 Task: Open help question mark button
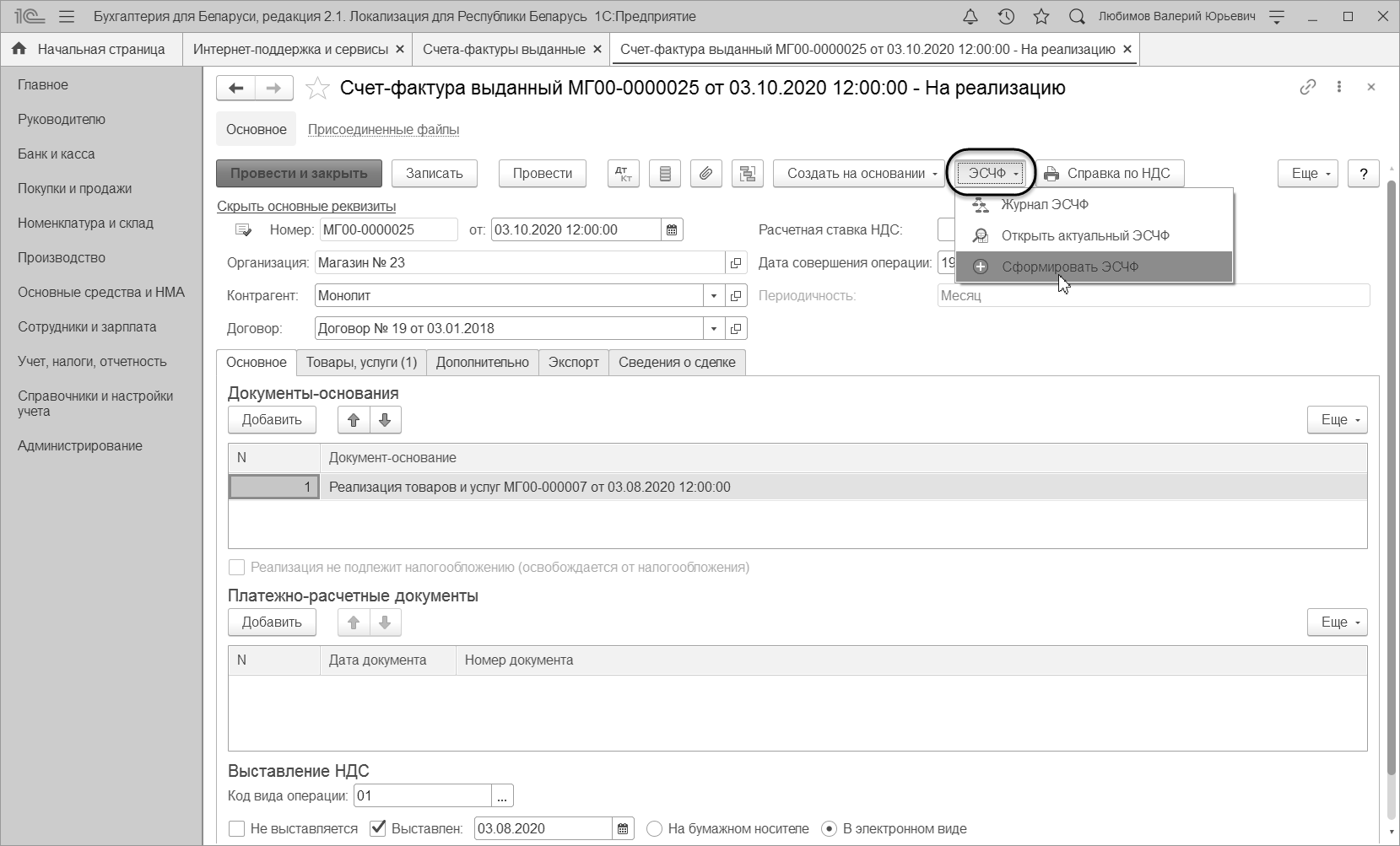point(1364,173)
